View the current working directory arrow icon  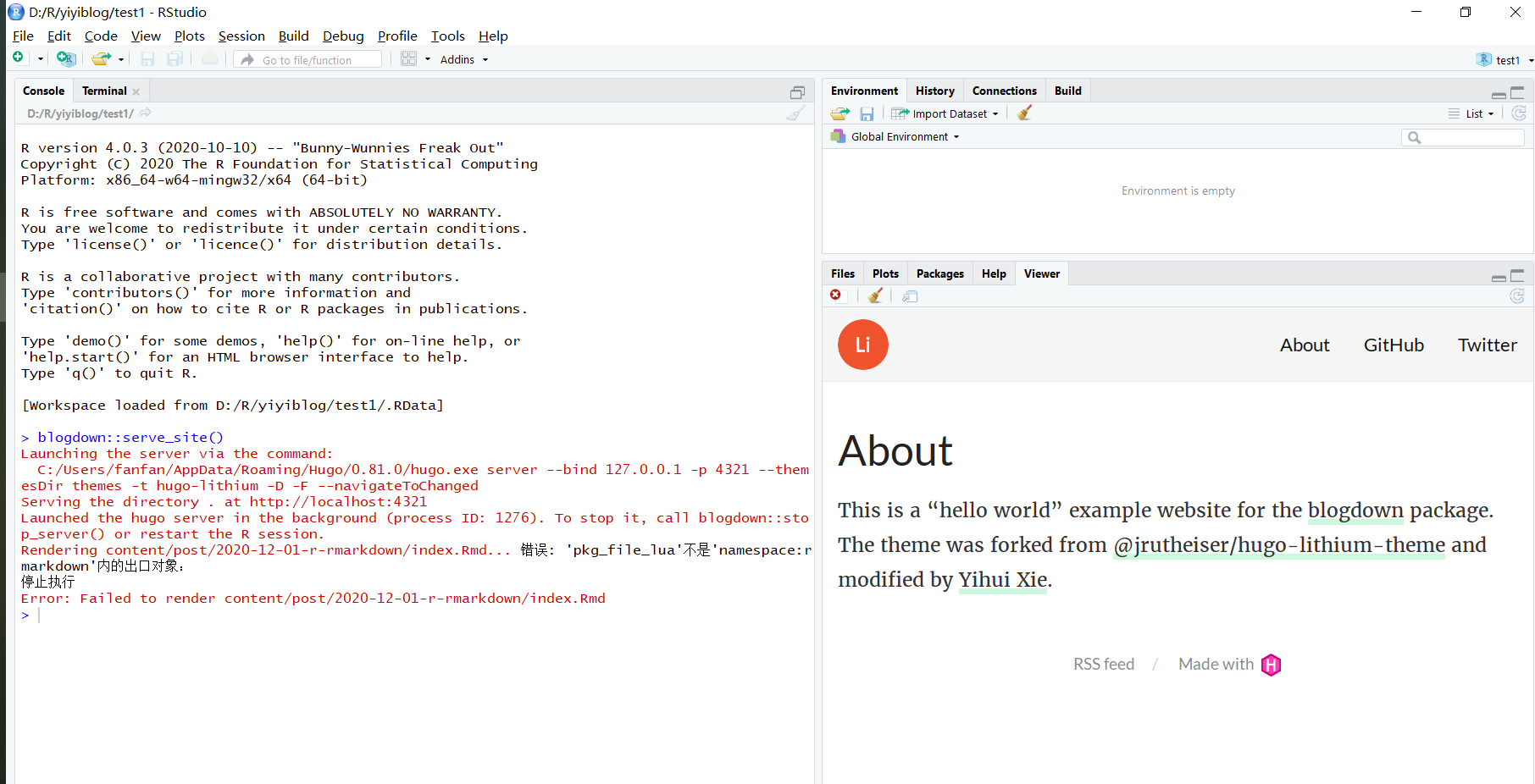tap(146, 113)
